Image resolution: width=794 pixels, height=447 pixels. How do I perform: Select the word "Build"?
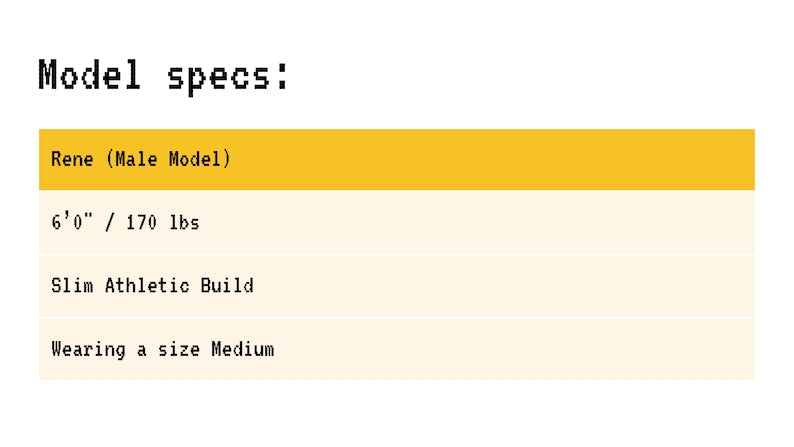[x=227, y=286]
